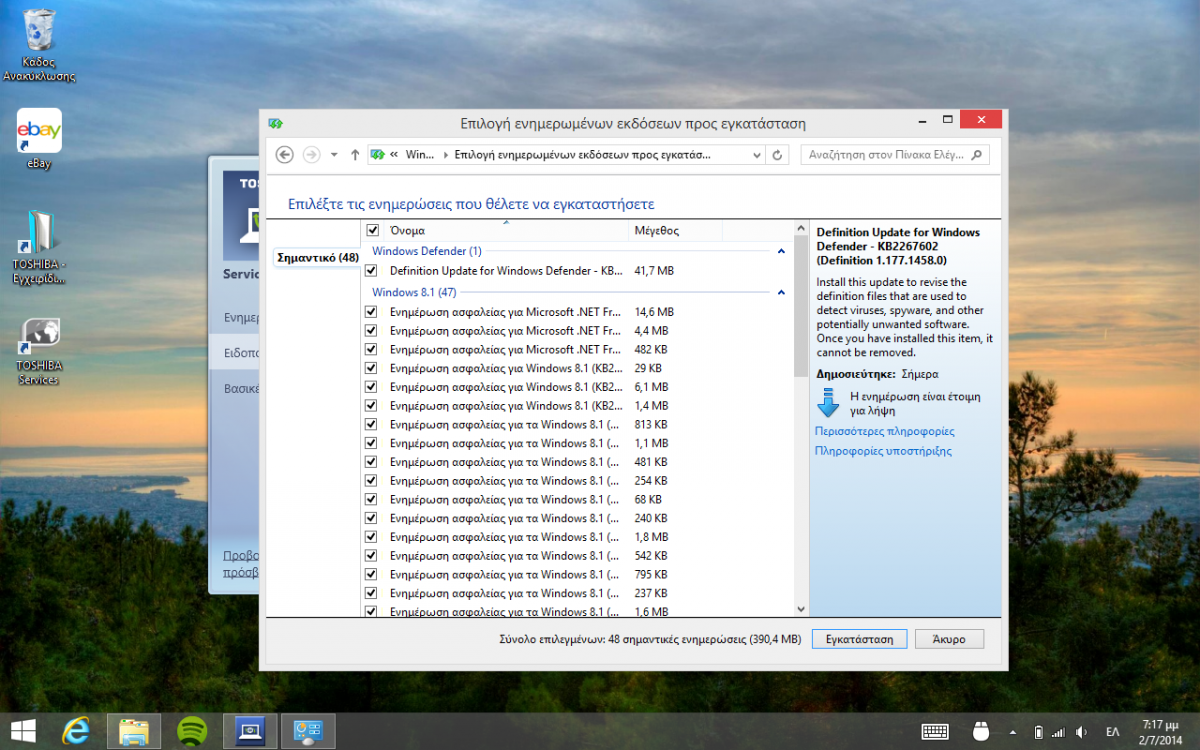
Task: Click the Windows Update icon in the address bar
Action: click(x=378, y=155)
